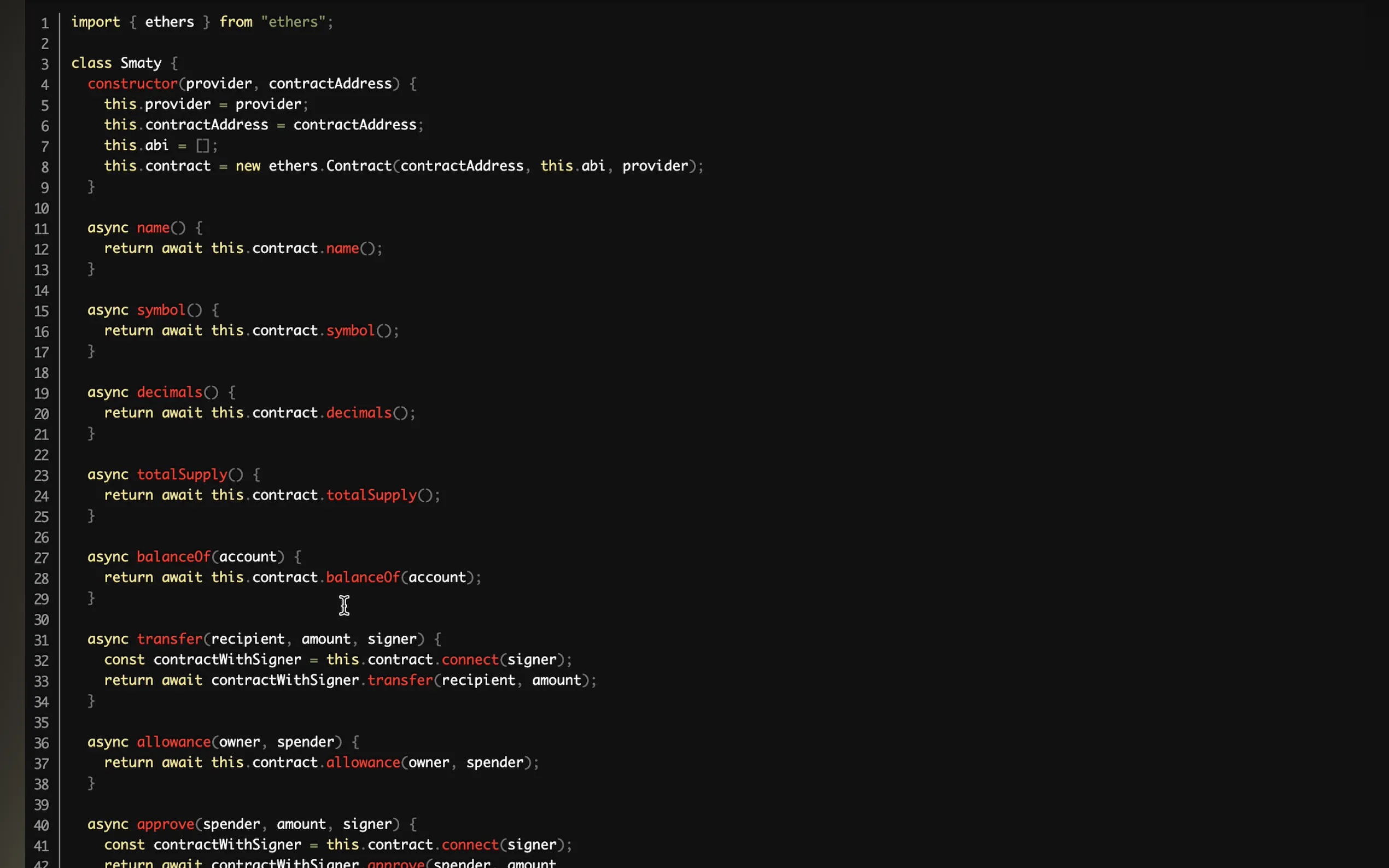The height and width of the screenshot is (868, 1389).
Task: Click line number 22 in the gutter
Action: click(42, 455)
